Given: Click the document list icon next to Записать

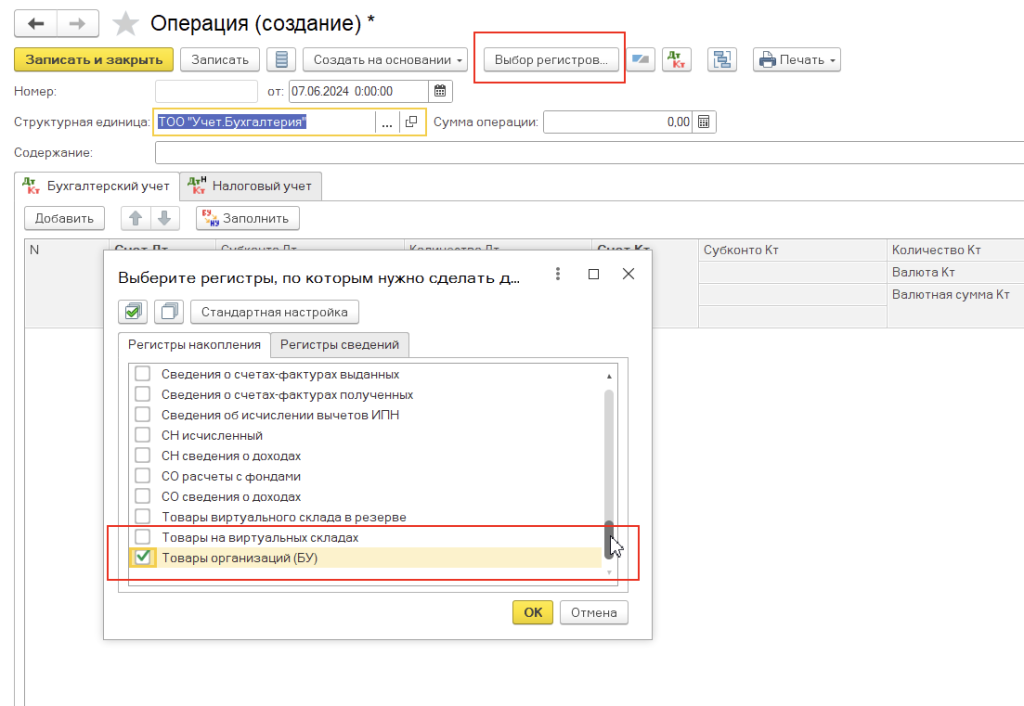Looking at the screenshot, I should [x=282, y=60].
